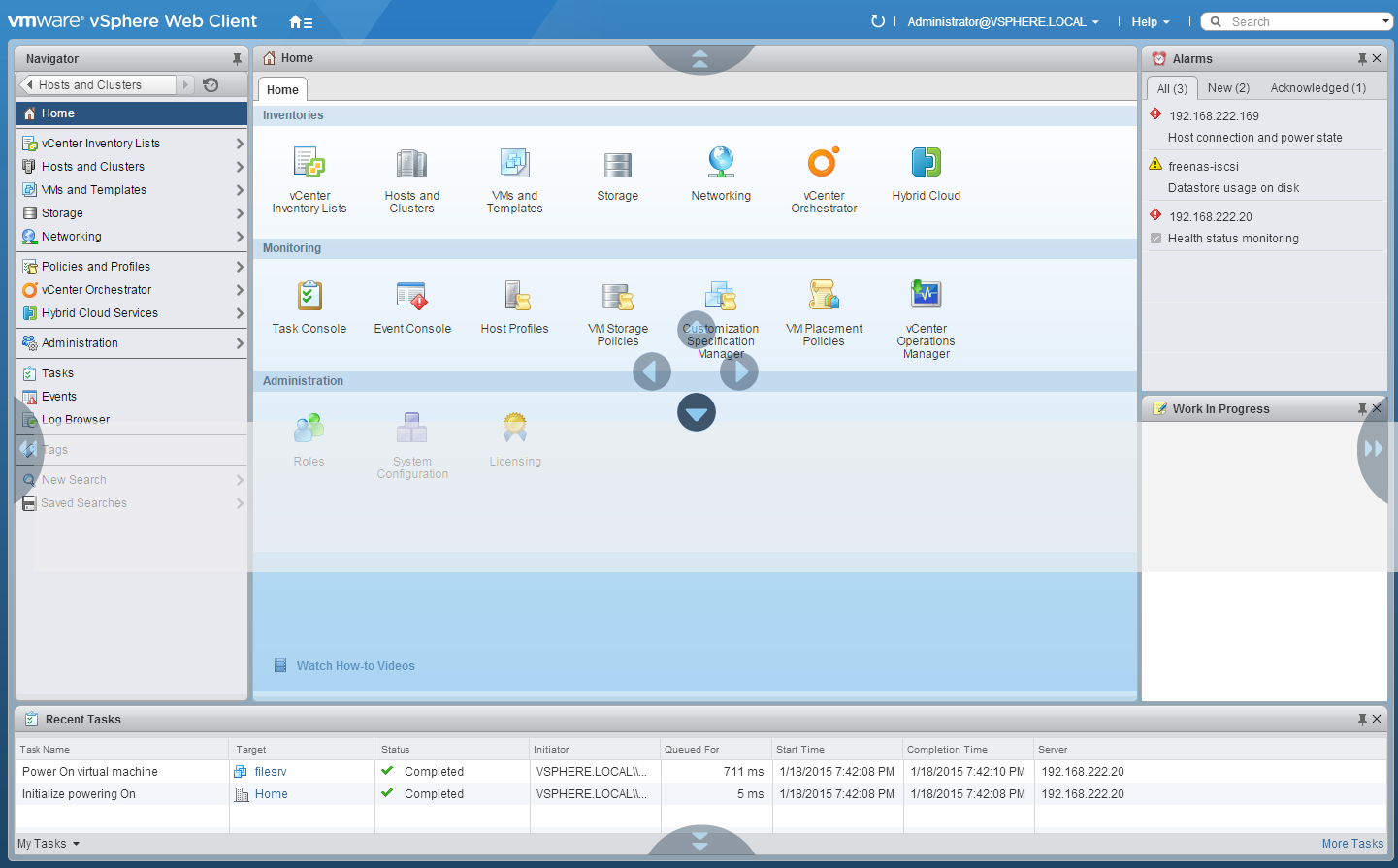Pin the Recent Tasks panel
Viewport: 1398px width, 868px height.
[x=1362, y=720]
